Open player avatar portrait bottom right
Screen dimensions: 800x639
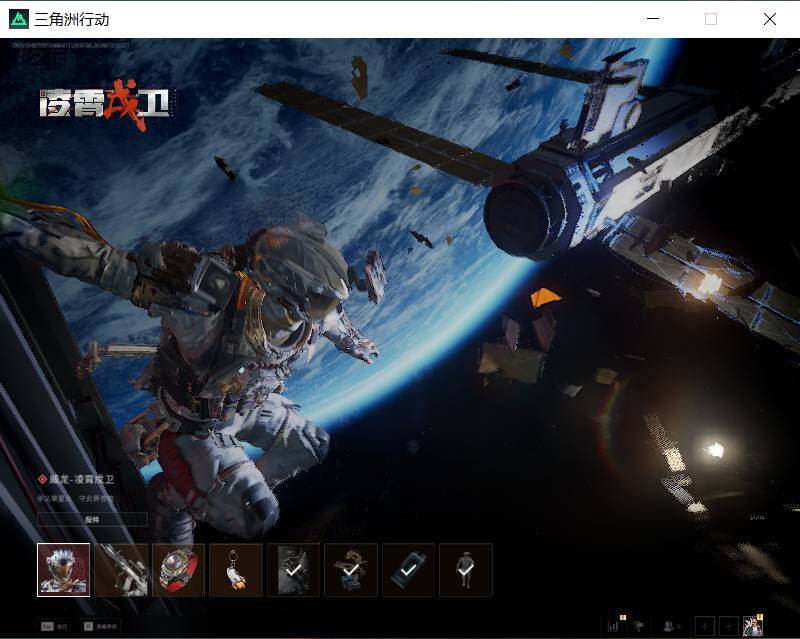click(x=753, y=626)
